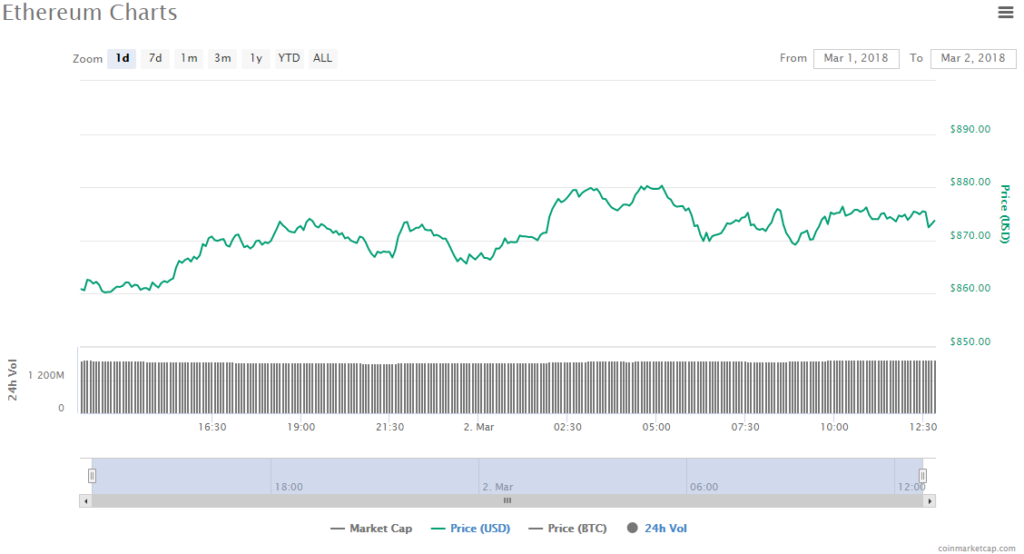Toggle the Price (USD) series
The image size is (1024, 554).
click(469, 528)
